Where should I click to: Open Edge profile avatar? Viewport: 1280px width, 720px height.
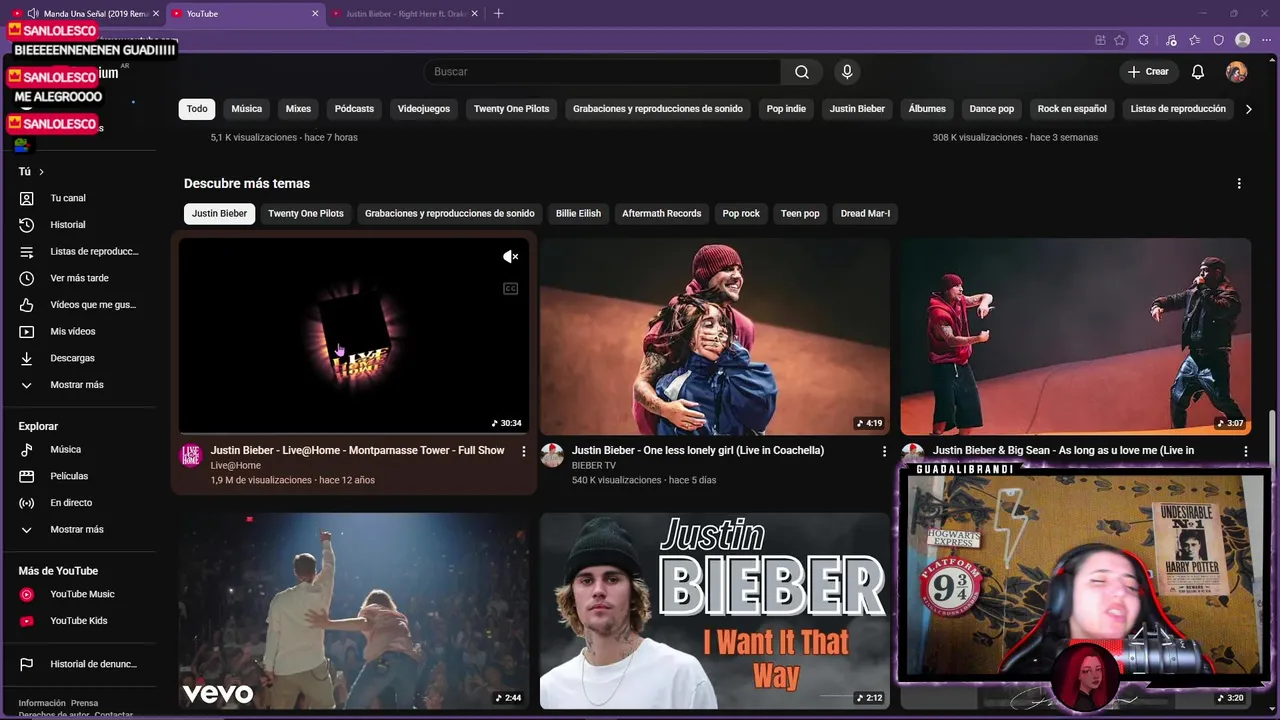tap(1243, 40)
